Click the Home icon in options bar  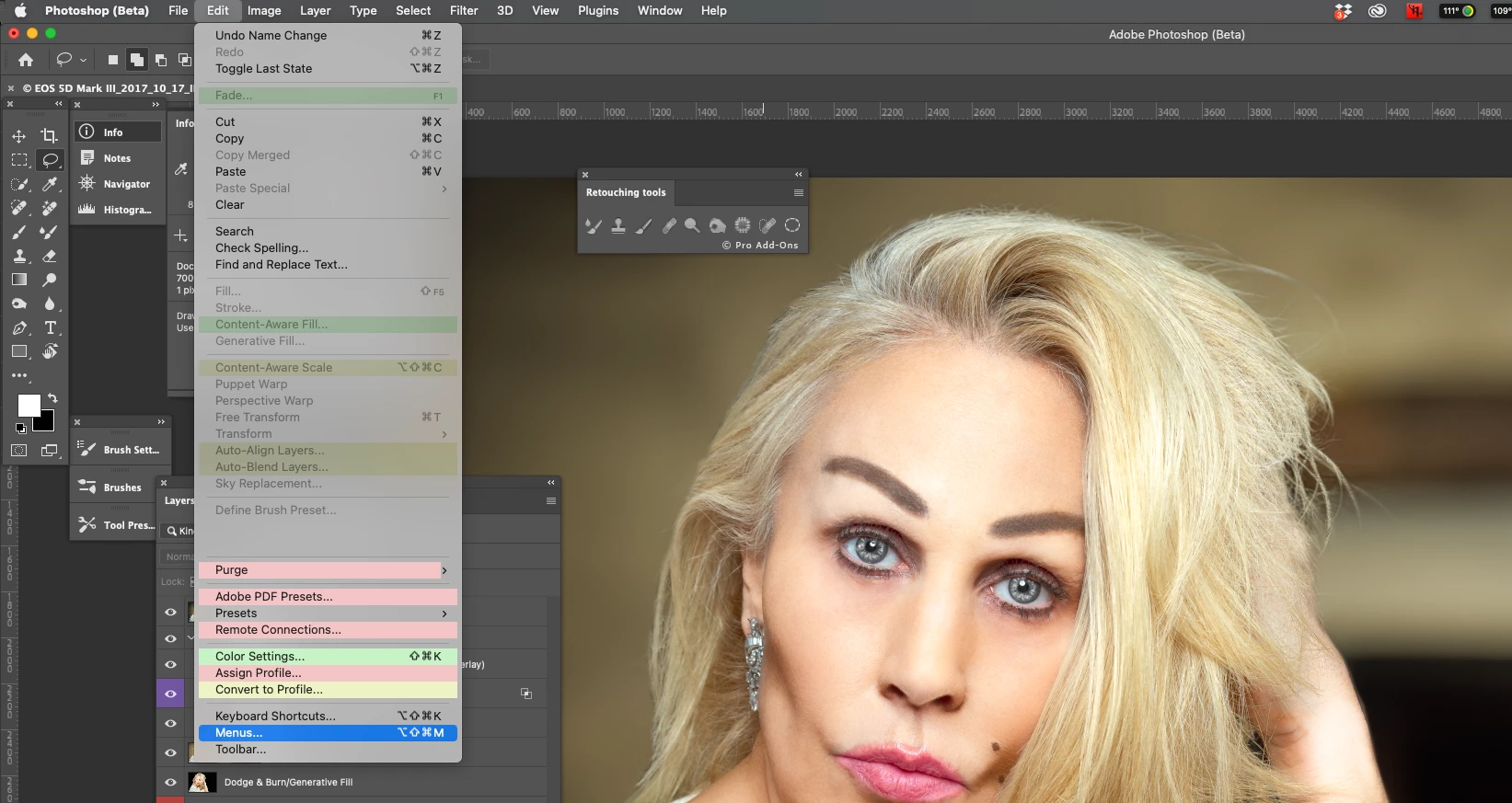(x=26, y=60)
